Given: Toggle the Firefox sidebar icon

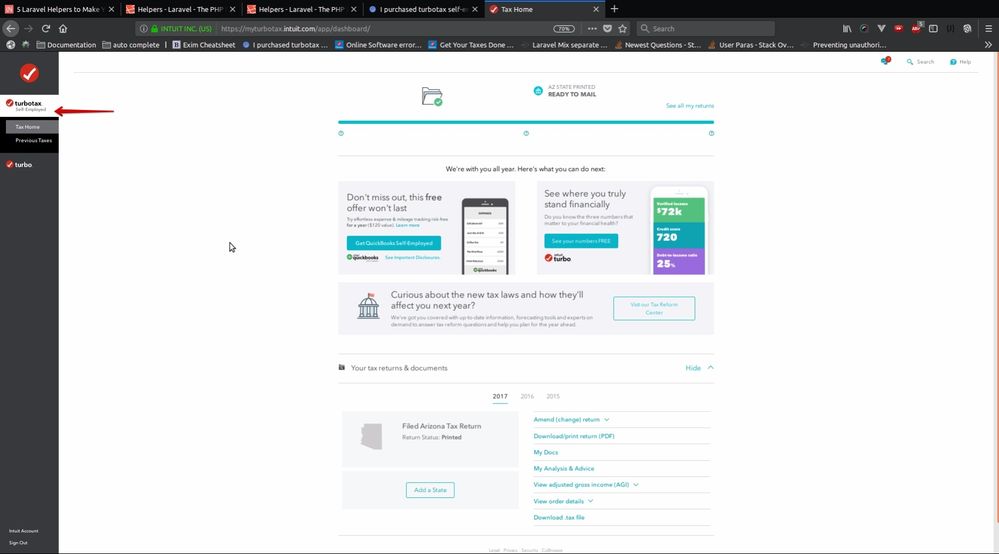Looking at the screenshot, I should point(933,28).
